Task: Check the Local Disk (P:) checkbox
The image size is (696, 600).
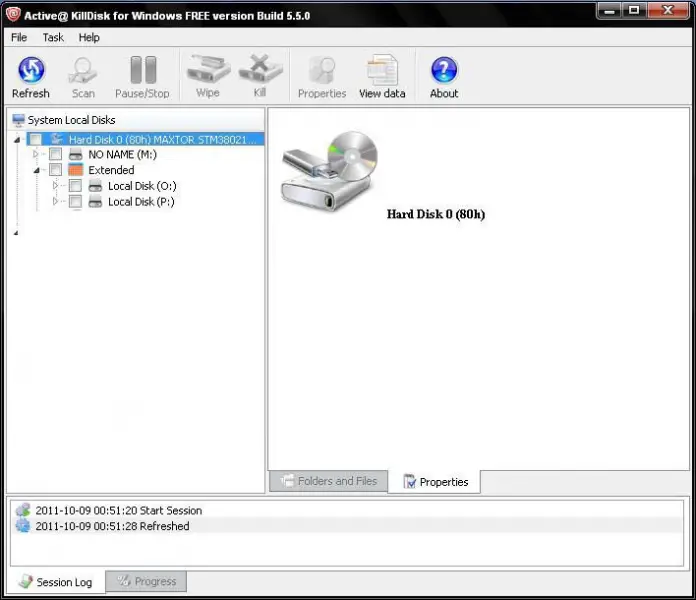Action: pyautogui.click(x=75, y=202)
